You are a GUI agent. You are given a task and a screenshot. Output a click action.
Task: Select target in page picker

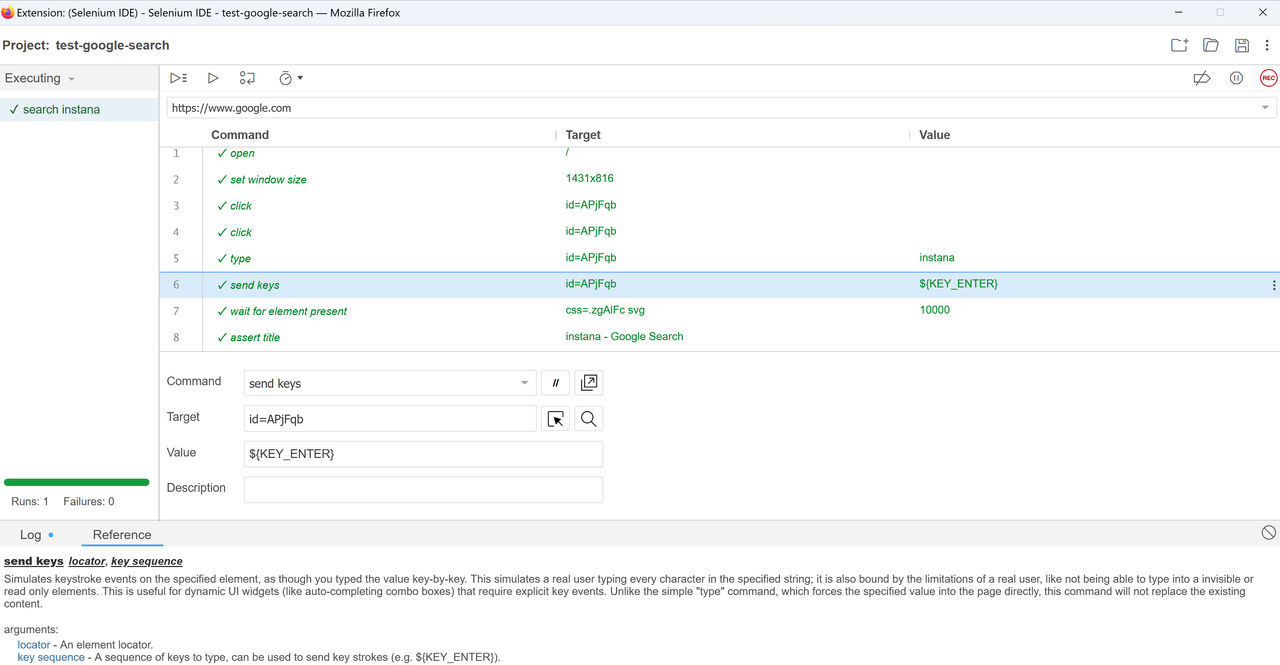555,419
